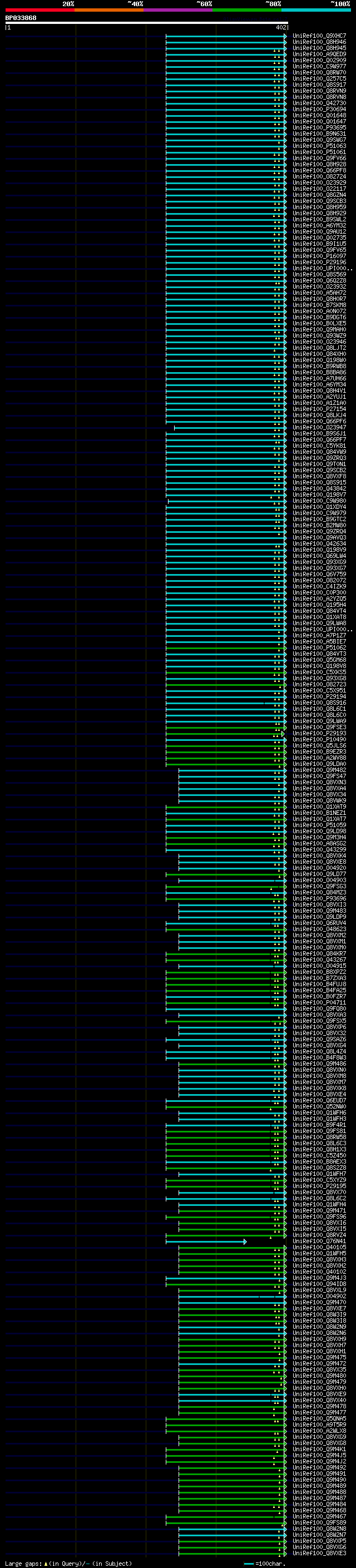
Task: Select hit label UniRef100_Q6RUV4
Action: point(319,923)
